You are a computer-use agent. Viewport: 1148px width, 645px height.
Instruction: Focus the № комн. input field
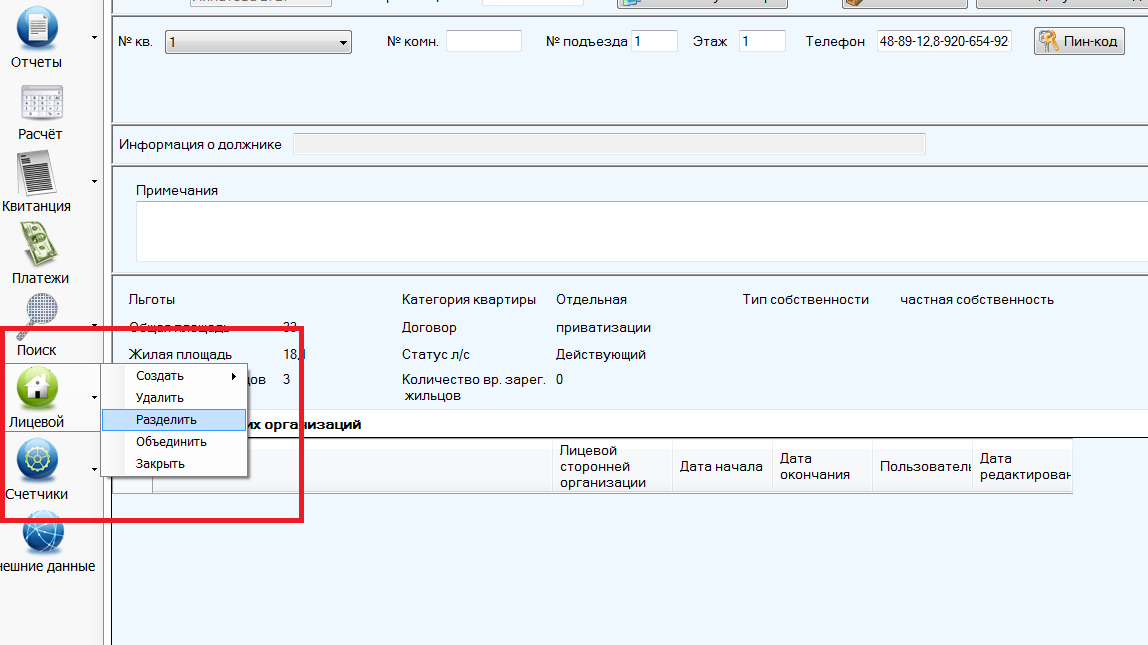click(x=483, y=42)
